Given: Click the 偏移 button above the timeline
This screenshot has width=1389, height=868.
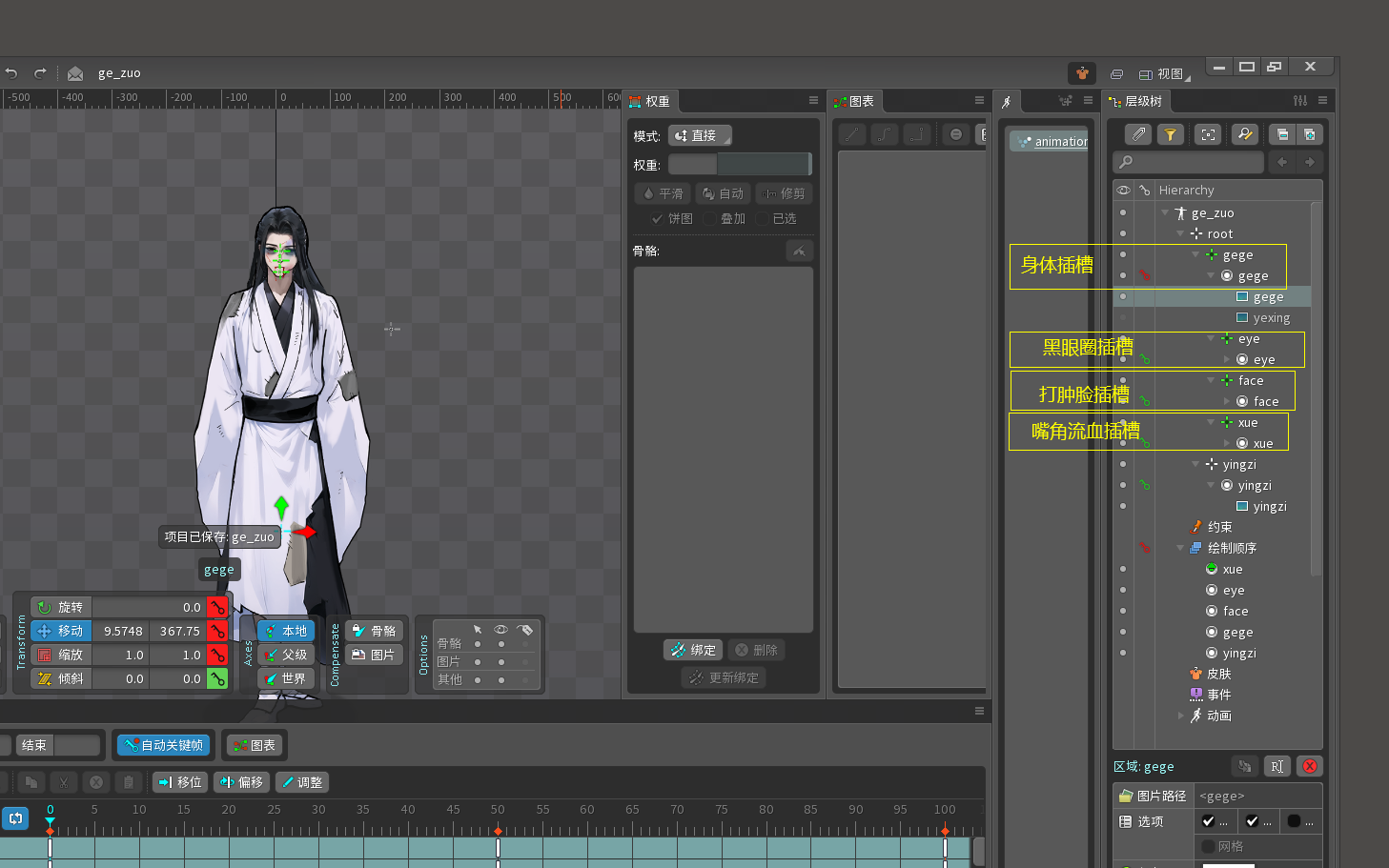Looking at the screenshot, I should 241,782.
